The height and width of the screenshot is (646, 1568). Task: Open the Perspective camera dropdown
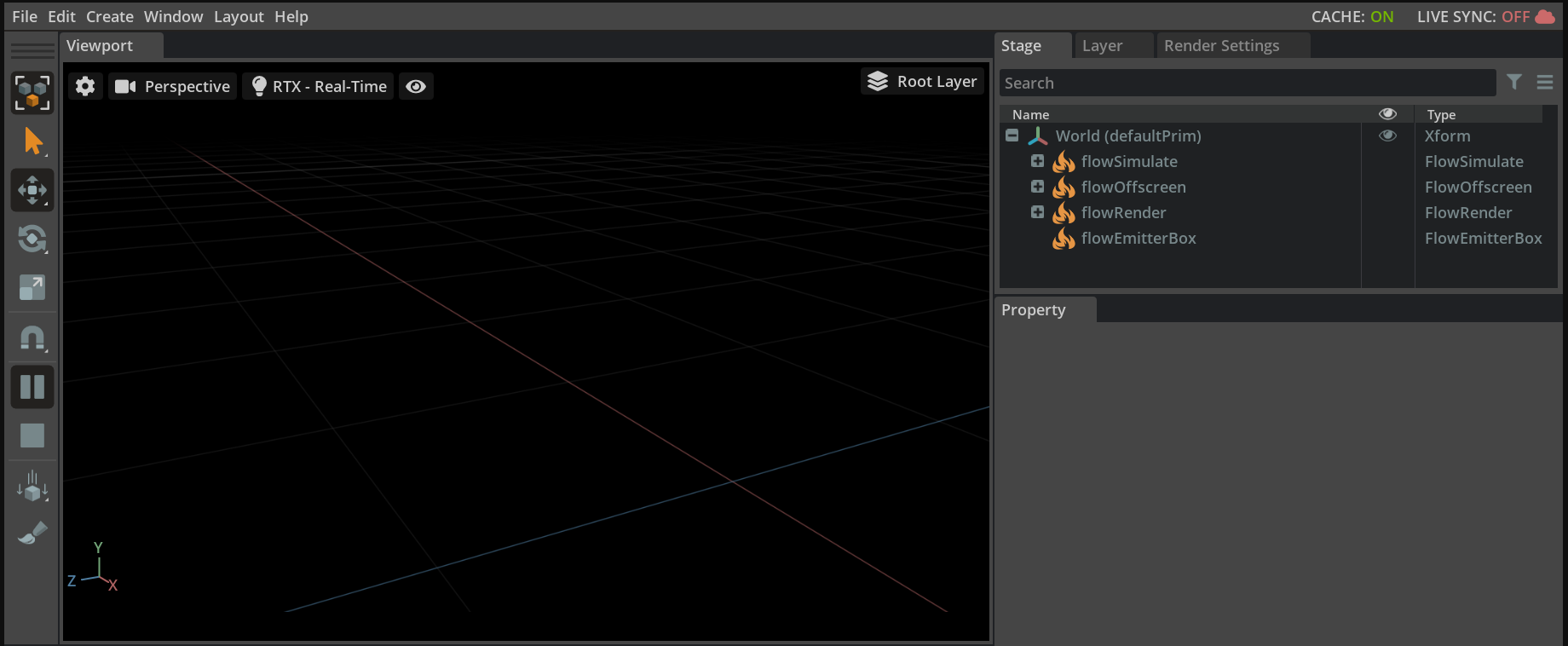tap(172, 86)
